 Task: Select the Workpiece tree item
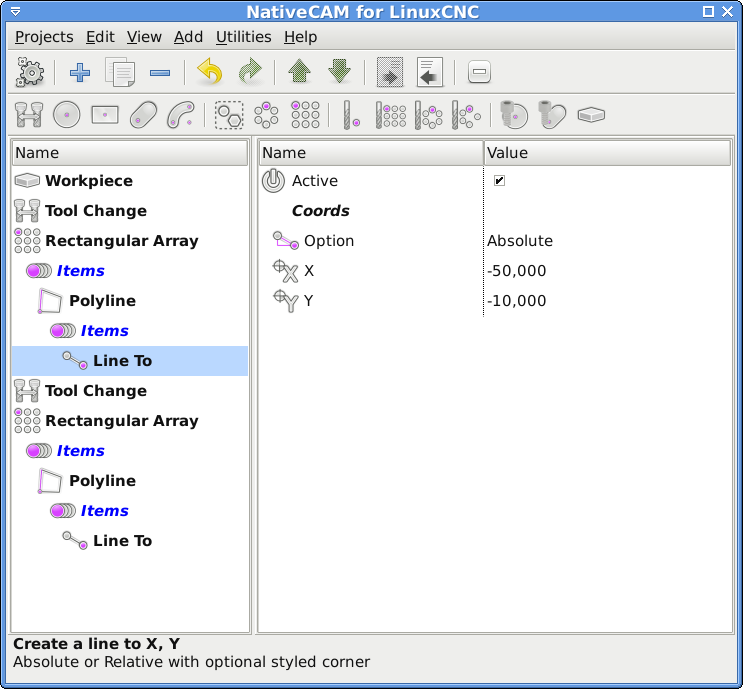(130, 181)
